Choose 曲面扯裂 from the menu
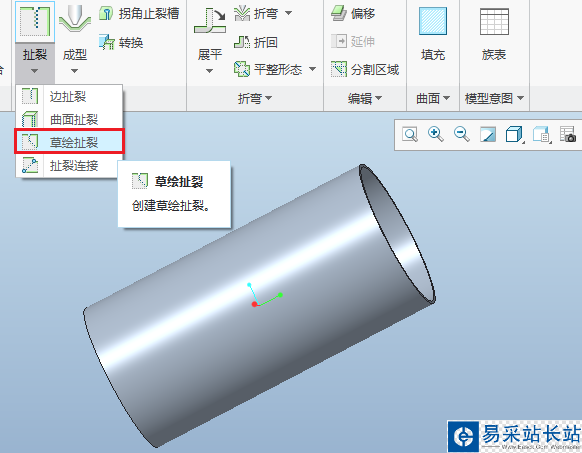This screenshot has height=453, width=582. point(69,120)
